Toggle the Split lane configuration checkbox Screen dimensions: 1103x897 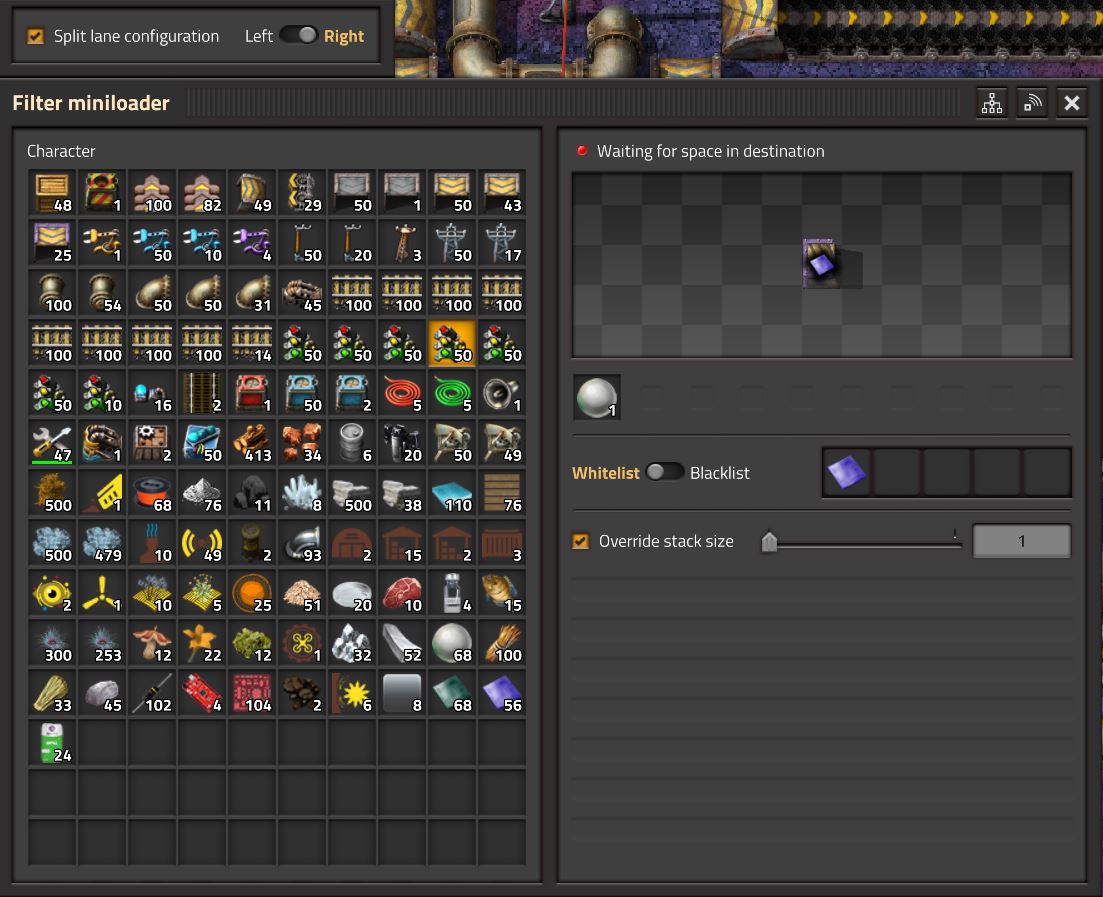pos(35,36)
